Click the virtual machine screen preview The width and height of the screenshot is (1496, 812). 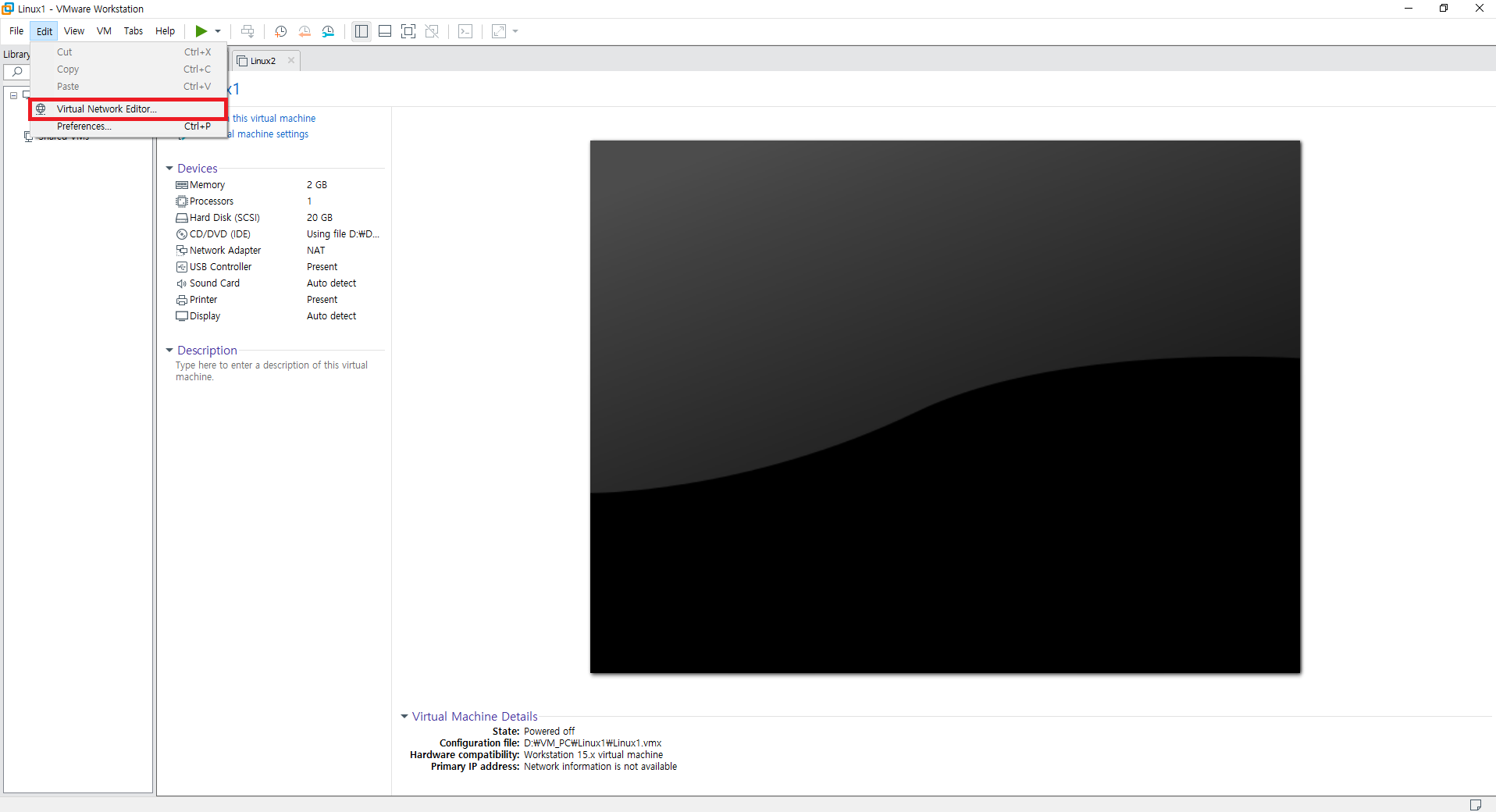pyautogui.click(x=945, y=407)
